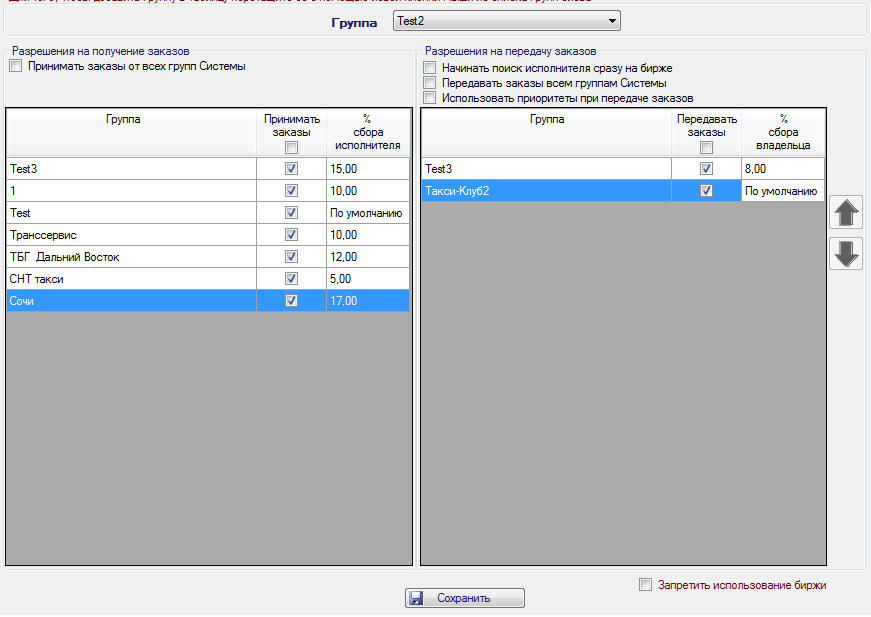Toggle the header checkbox under Передавать заказы

pos(706,147)
